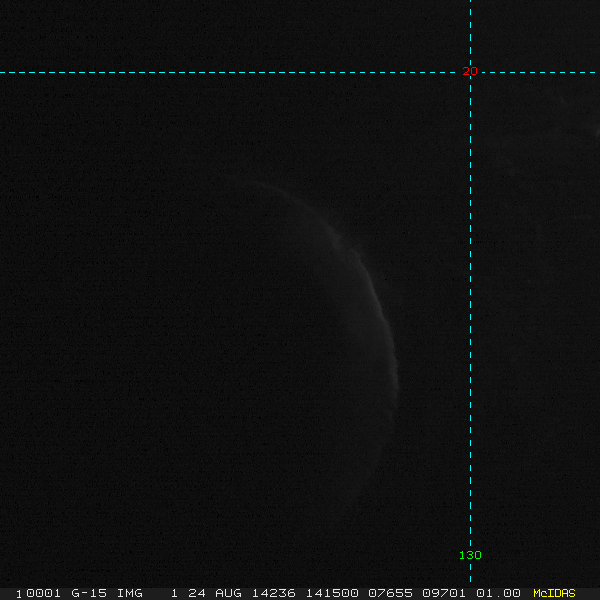Screen dimensions: 600x600
Task: Click the red 20 latitude label
Action: pos(470,71)
